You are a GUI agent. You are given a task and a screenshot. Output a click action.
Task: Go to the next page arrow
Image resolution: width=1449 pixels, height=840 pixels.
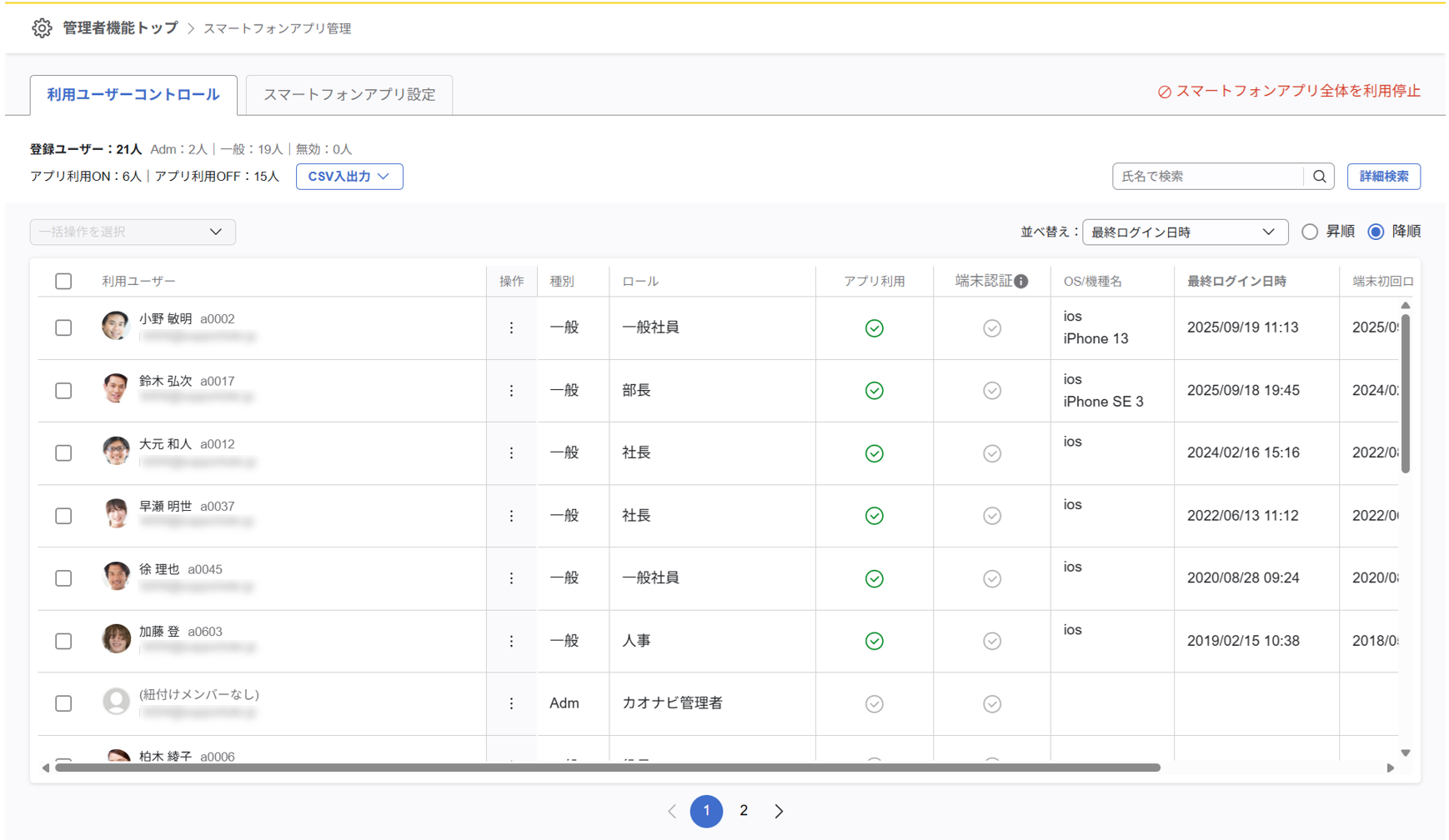point(779,811)
